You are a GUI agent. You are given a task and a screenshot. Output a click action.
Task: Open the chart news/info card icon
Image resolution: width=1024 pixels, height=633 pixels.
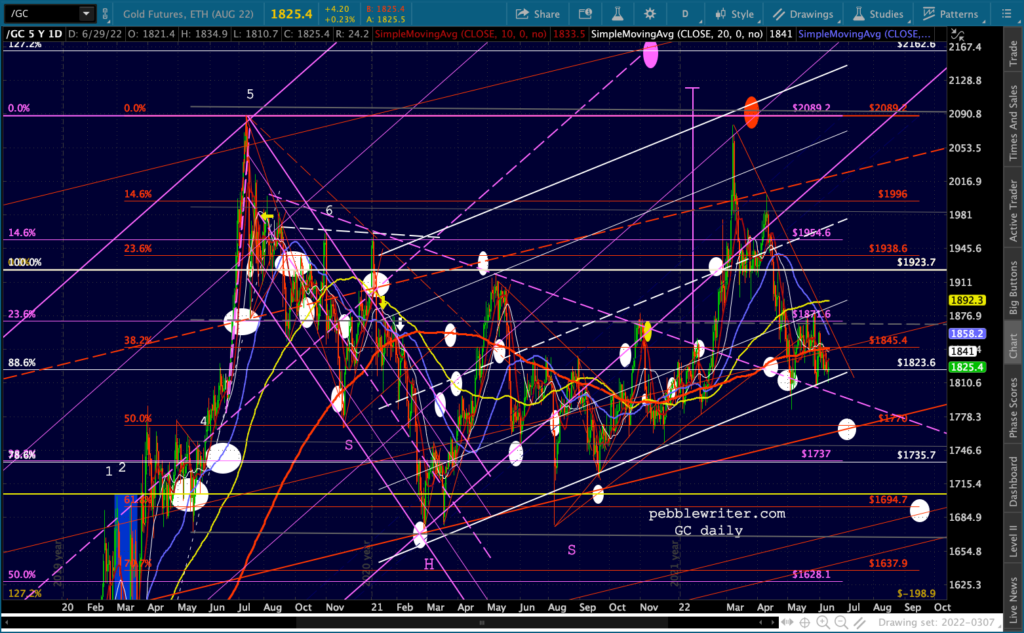[585, 14]
